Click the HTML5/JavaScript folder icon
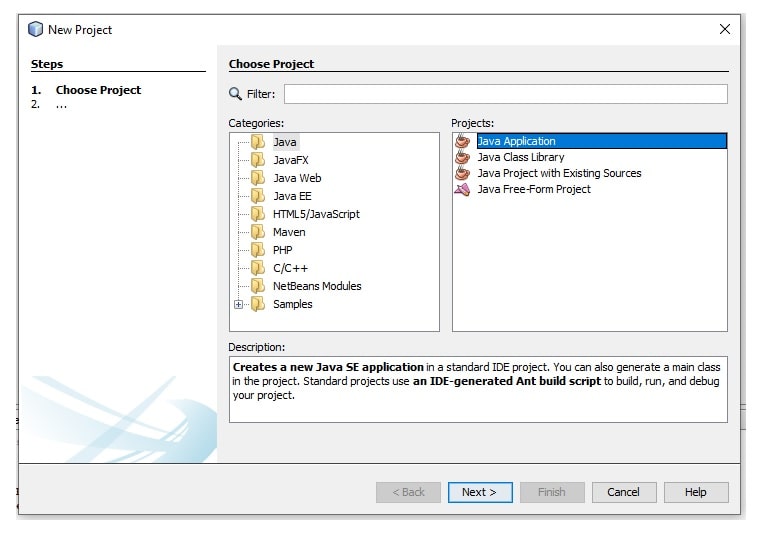 258,214
